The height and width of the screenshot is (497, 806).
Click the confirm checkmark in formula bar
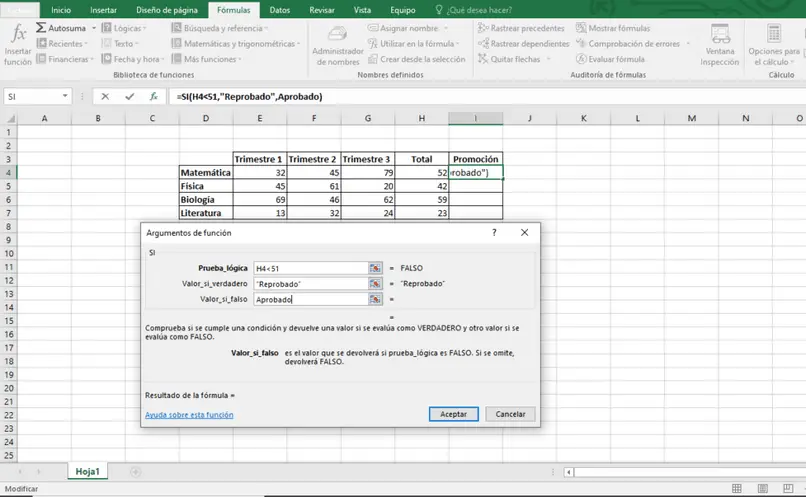(130, 97)
